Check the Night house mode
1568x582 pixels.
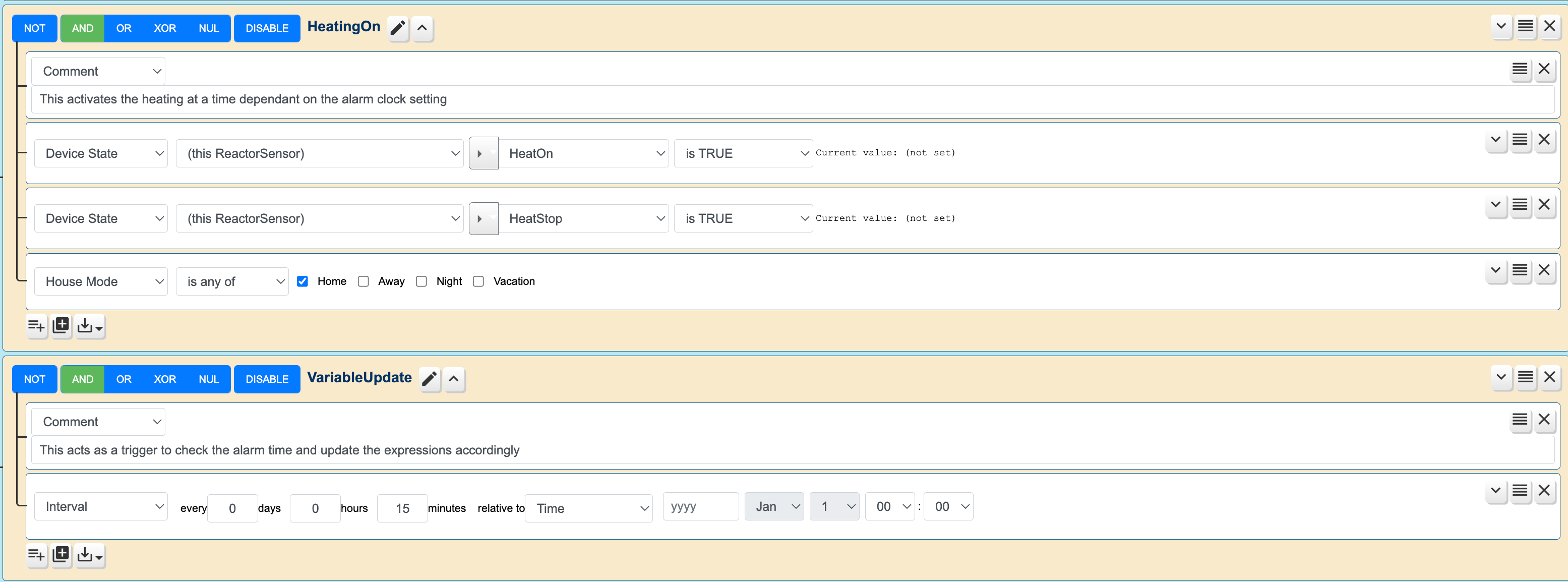coord(421,281)
